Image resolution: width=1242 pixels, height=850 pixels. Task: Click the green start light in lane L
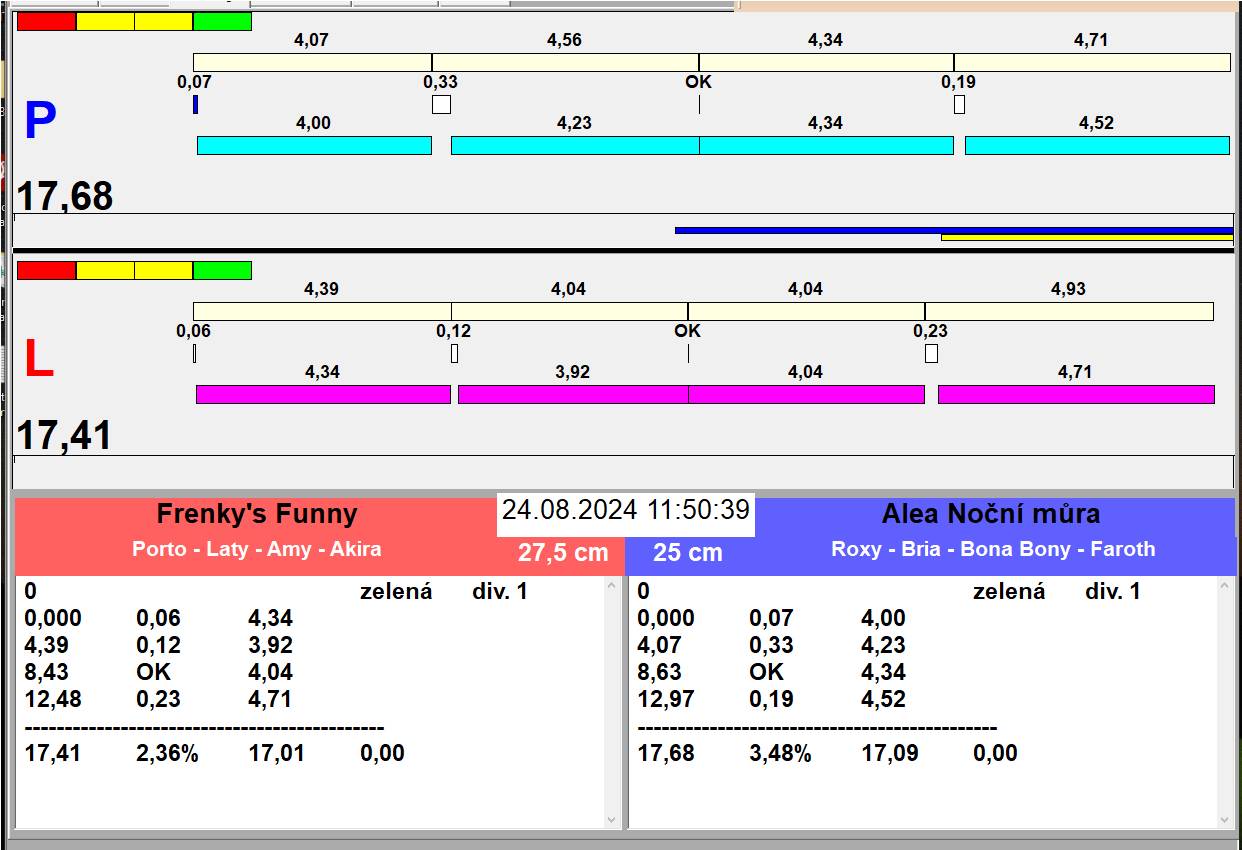click(222, 270)
